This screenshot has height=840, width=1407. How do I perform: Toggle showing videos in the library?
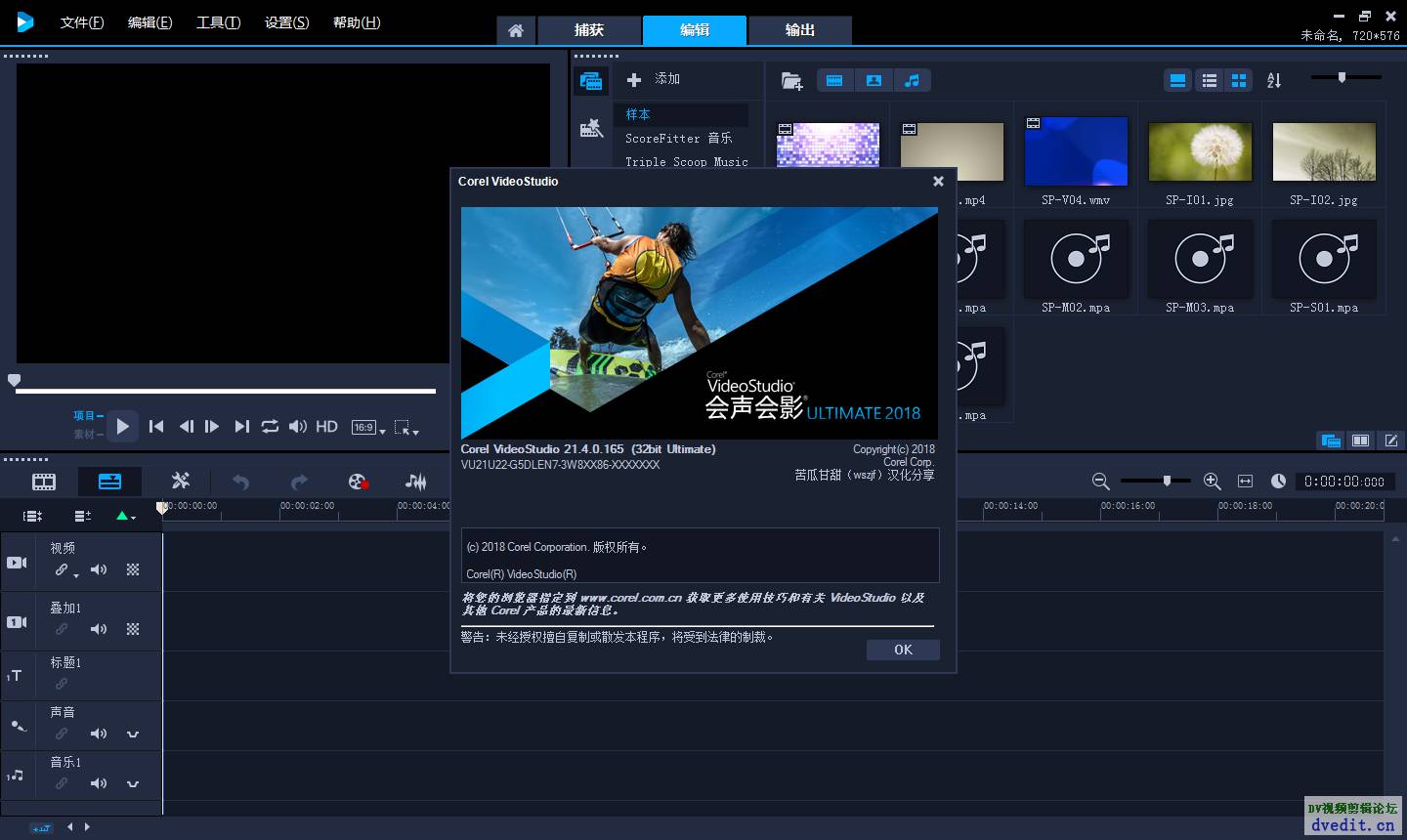tap(834, 80)
